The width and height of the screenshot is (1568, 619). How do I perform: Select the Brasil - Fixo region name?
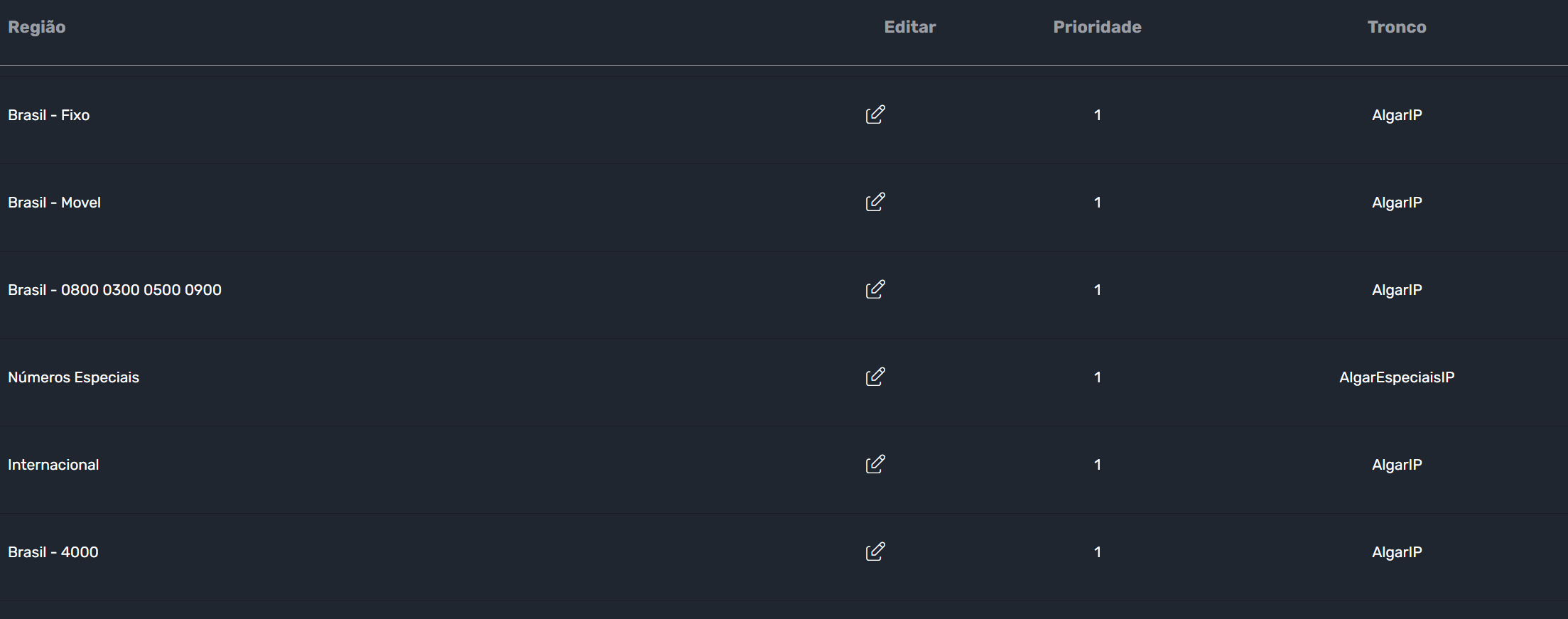pyautogui.click(x=49, y=115)
